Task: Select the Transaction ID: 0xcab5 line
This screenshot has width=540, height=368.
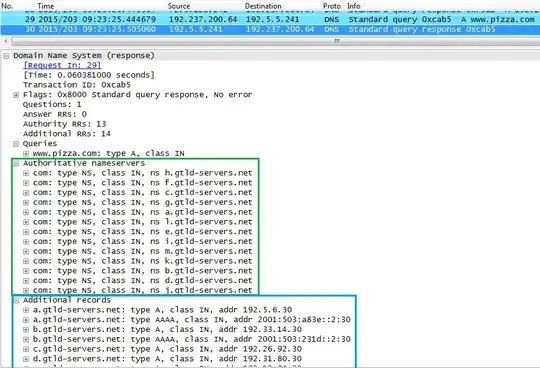Action: (77, 85)
